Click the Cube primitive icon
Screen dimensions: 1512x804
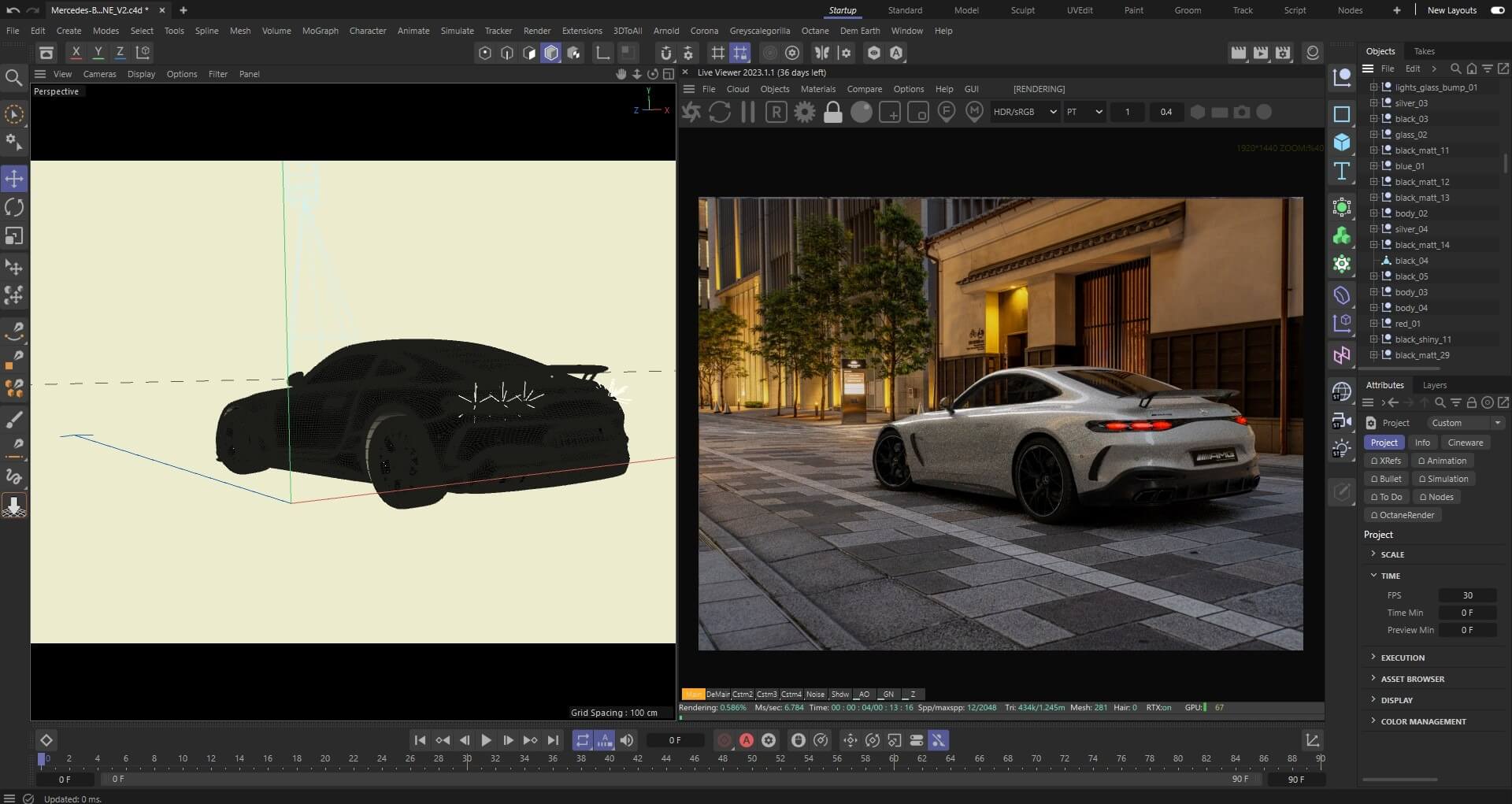click(1342, 143)
